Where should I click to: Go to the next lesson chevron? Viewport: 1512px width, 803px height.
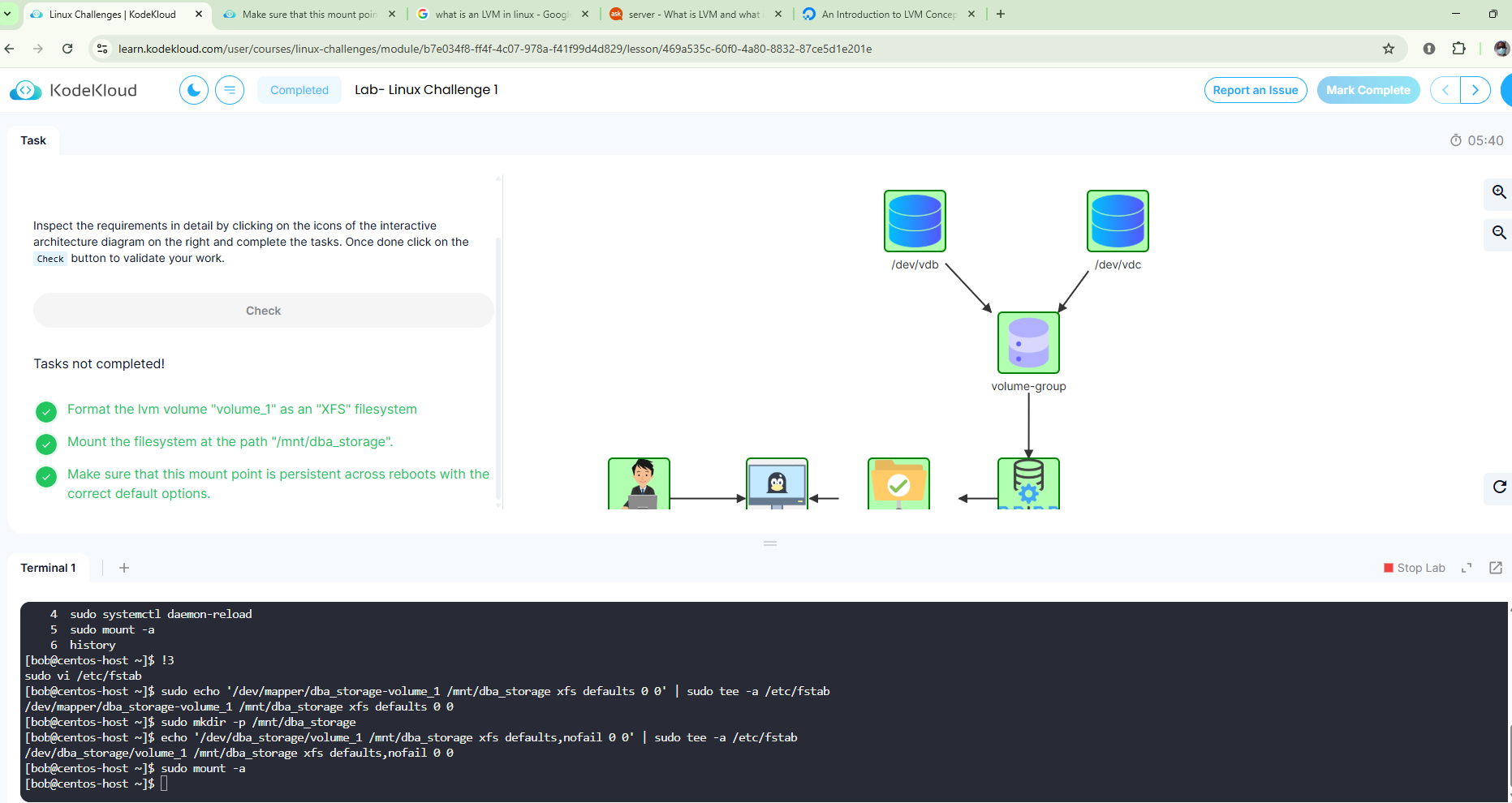pos(1475,90)
